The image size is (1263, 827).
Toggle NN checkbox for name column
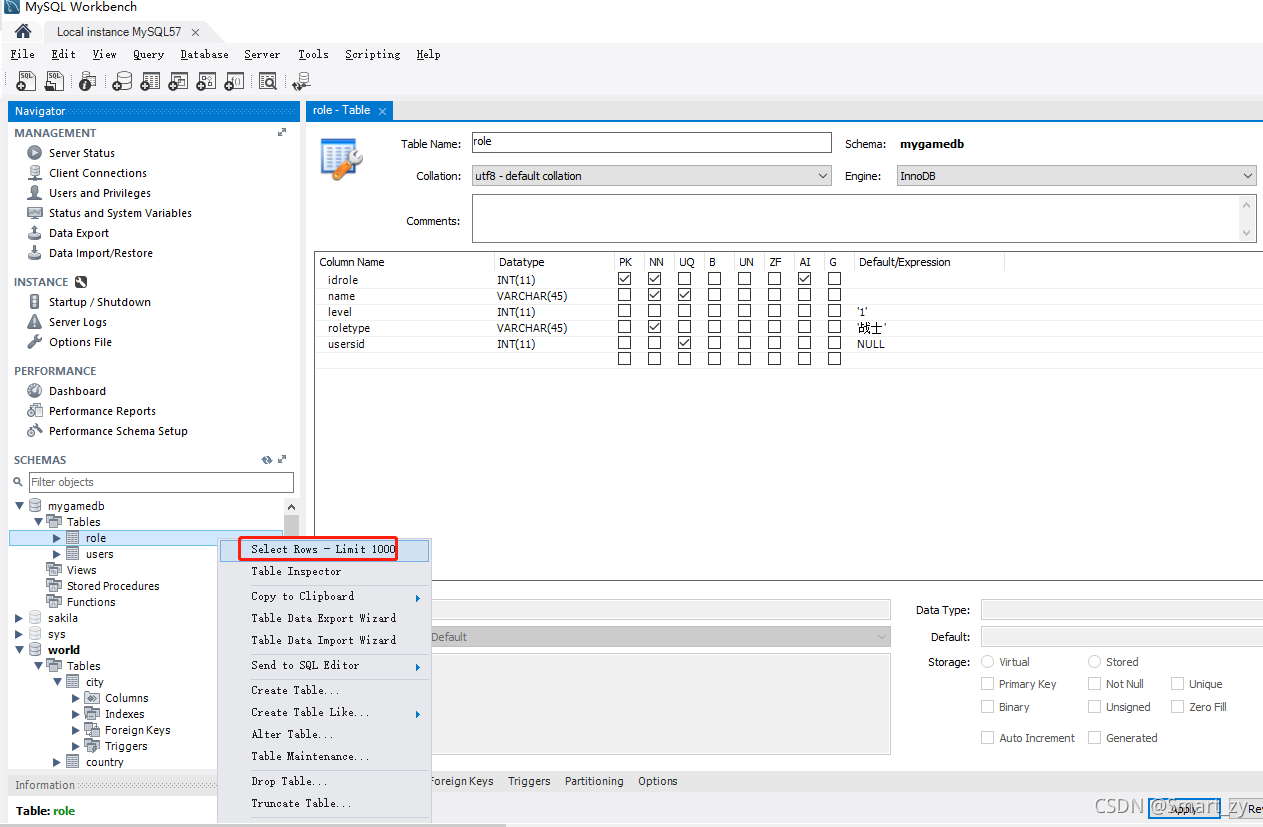(655, 295)
